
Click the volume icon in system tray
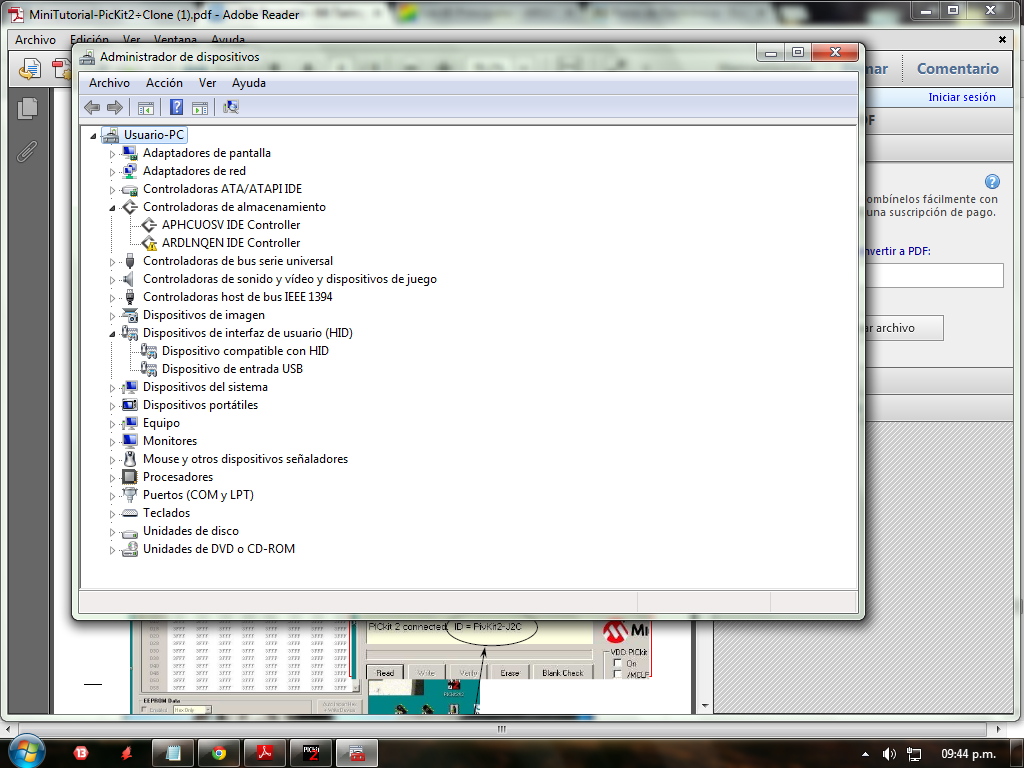[889, 754]
